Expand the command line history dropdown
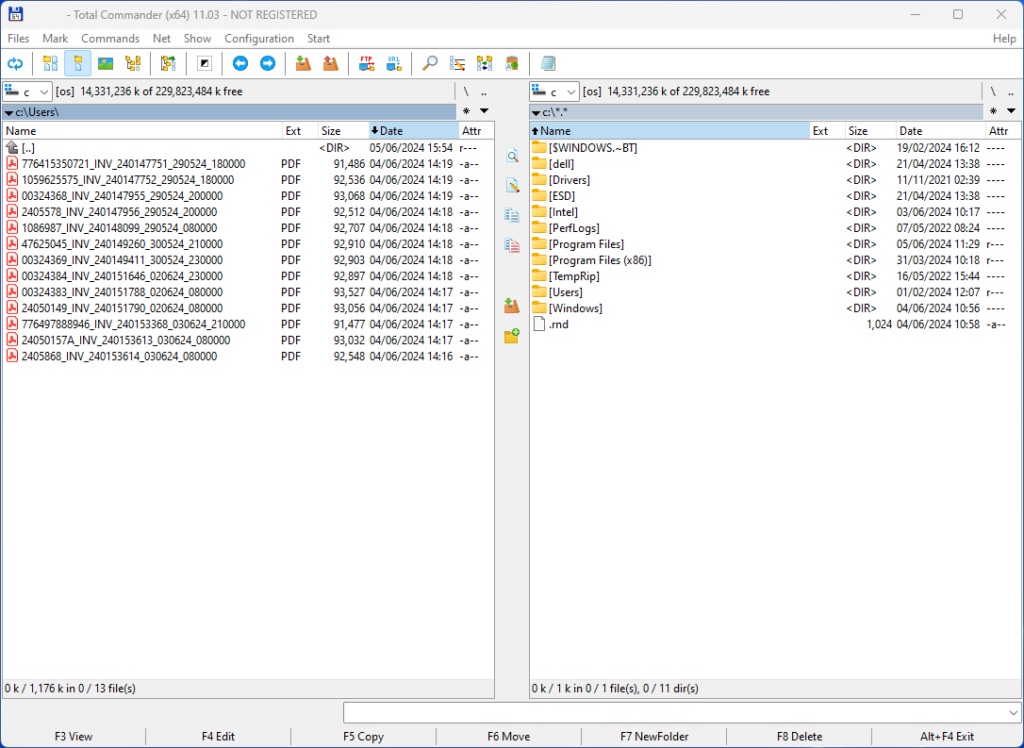 1014,713
